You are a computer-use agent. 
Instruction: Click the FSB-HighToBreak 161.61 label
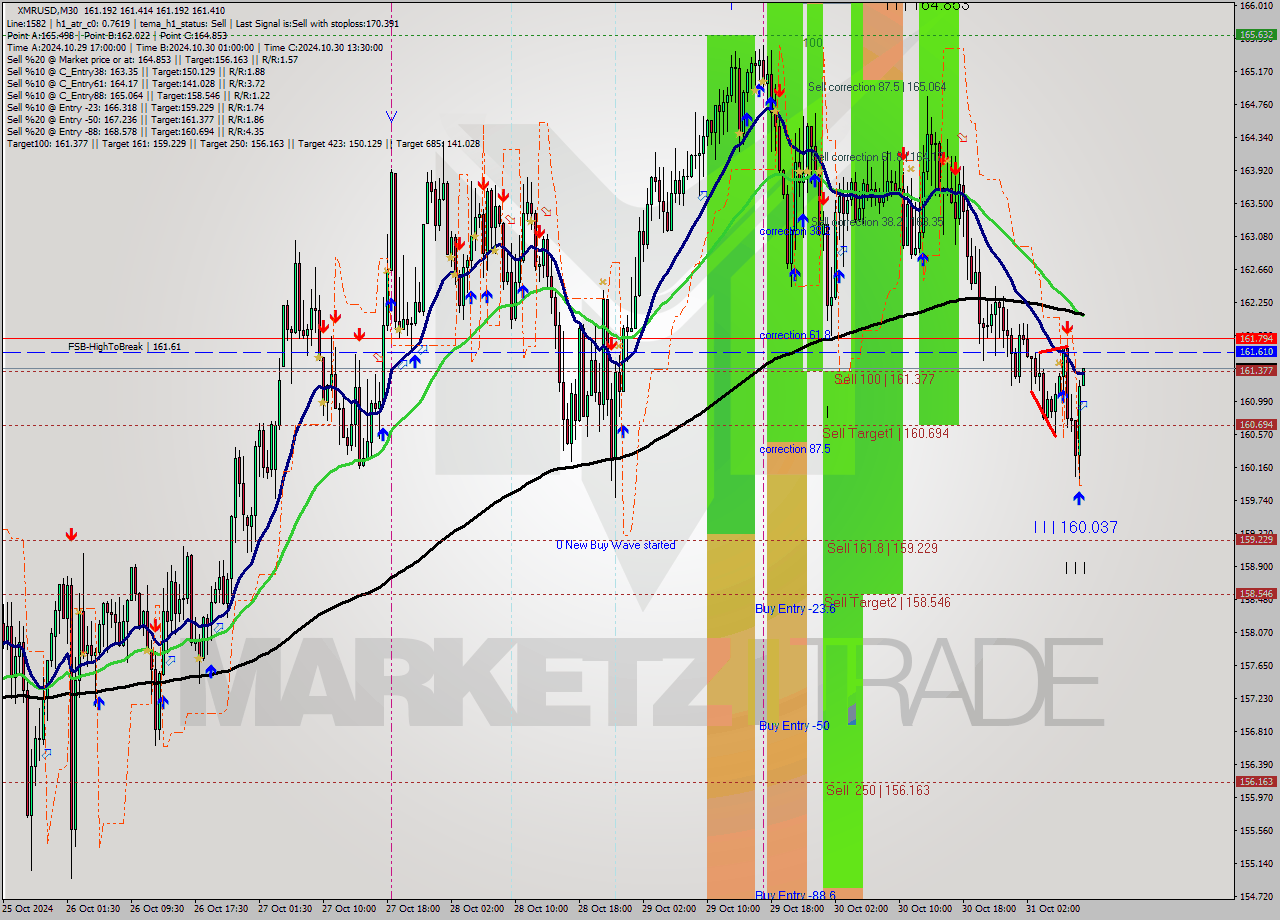pos(124,346)
